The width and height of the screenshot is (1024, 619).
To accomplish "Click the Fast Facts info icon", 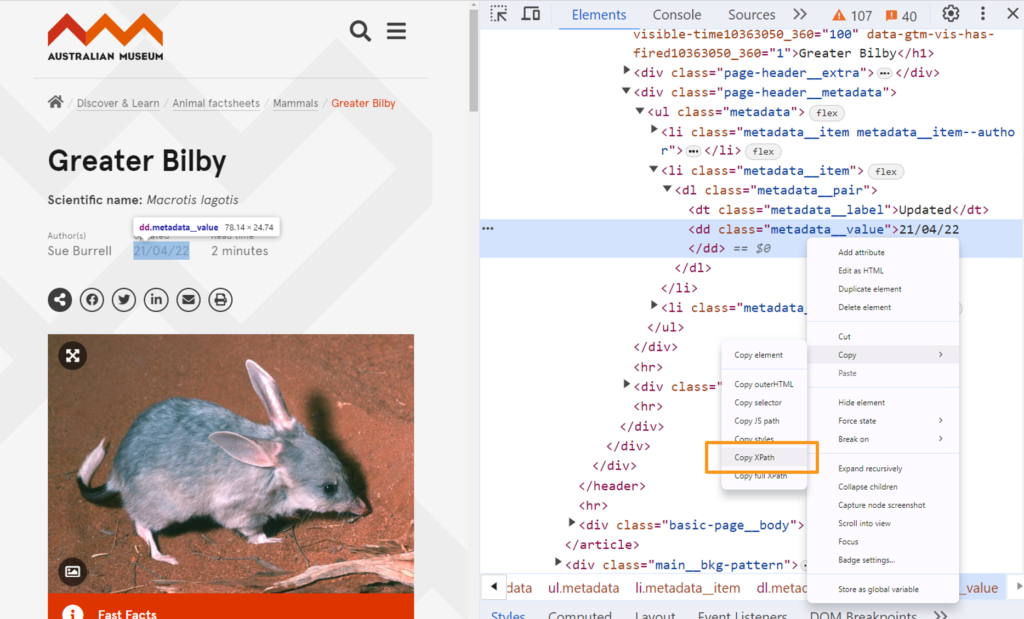I will pos(72,613).
